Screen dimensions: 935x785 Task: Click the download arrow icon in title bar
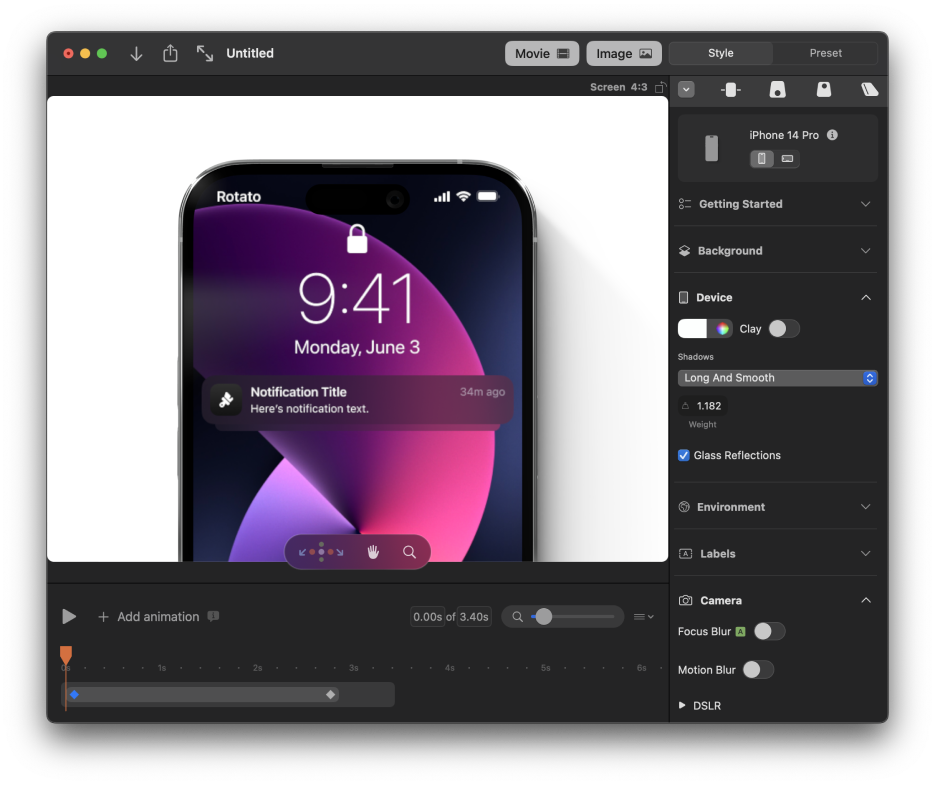click(136, 54)
